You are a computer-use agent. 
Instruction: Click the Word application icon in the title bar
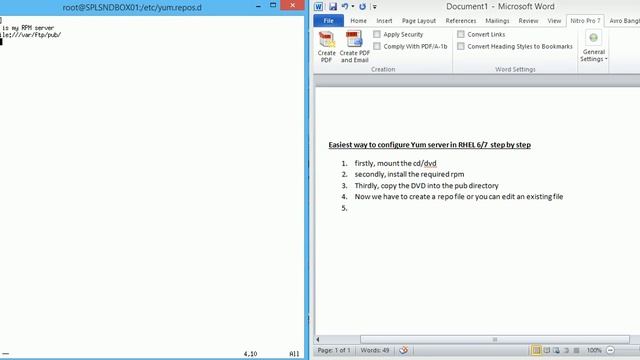click(x=318, y=7)
